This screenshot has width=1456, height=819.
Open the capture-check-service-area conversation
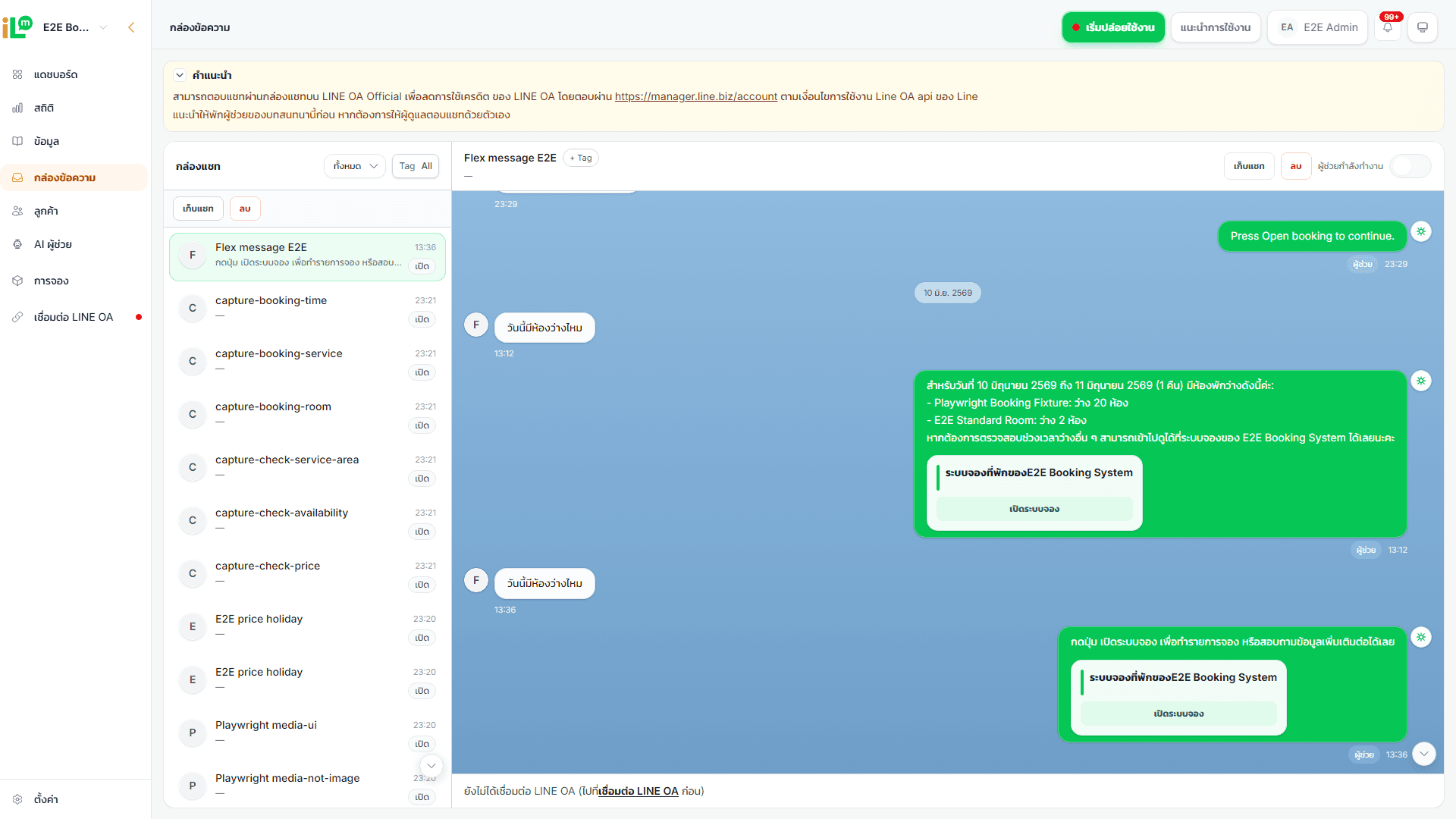(x=307, y=468)
